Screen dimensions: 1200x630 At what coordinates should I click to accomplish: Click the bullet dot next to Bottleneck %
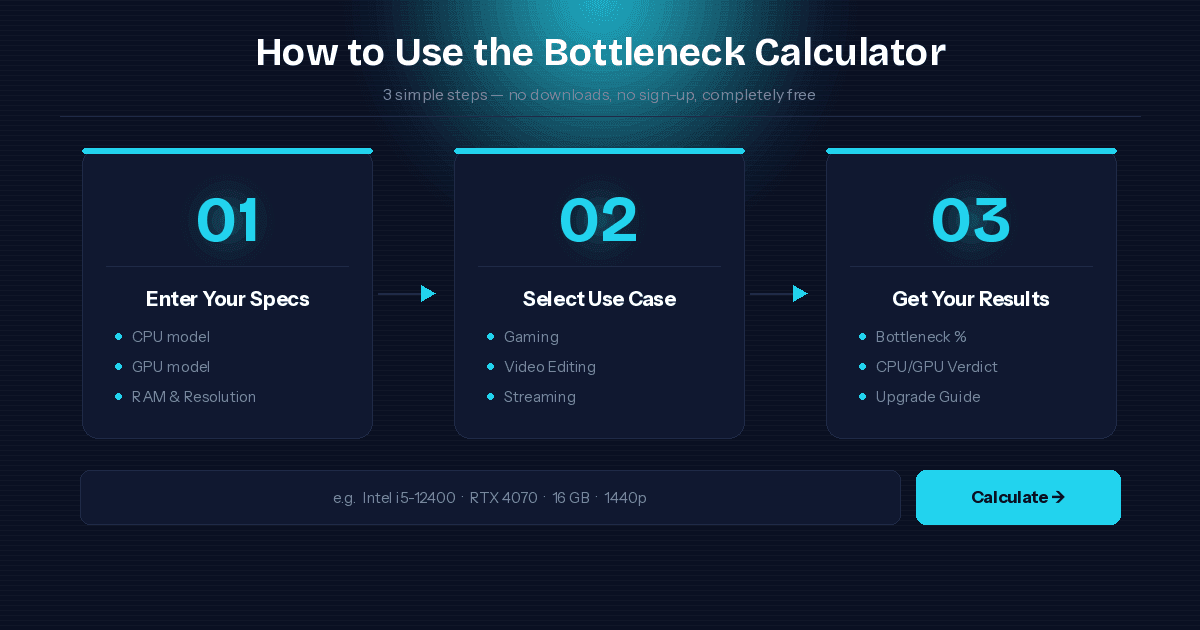point(862,337)
